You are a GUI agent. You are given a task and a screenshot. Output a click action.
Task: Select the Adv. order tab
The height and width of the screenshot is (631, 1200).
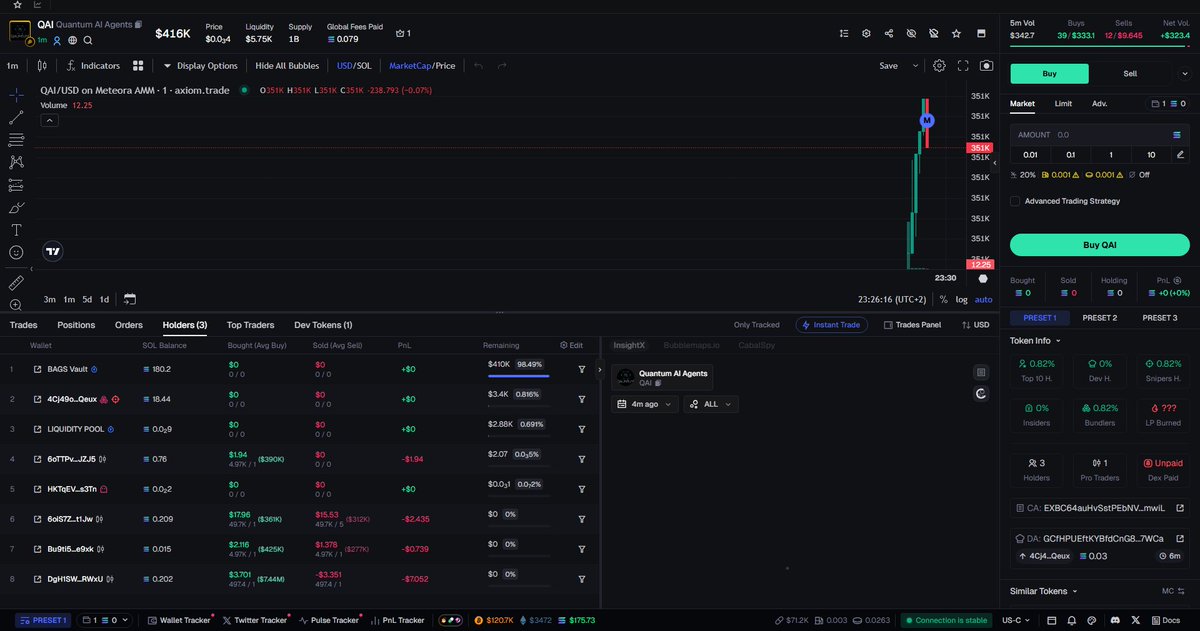[1099, 103]
